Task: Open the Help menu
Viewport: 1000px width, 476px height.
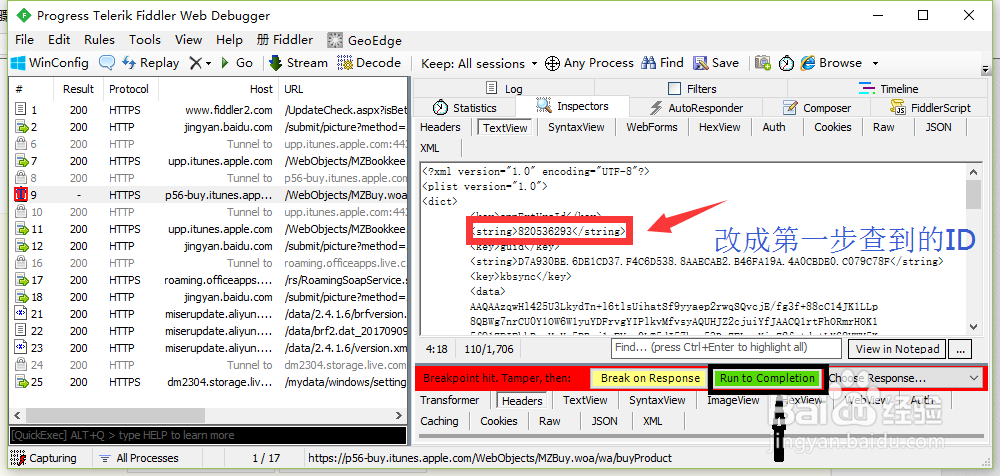Action: 229,40
